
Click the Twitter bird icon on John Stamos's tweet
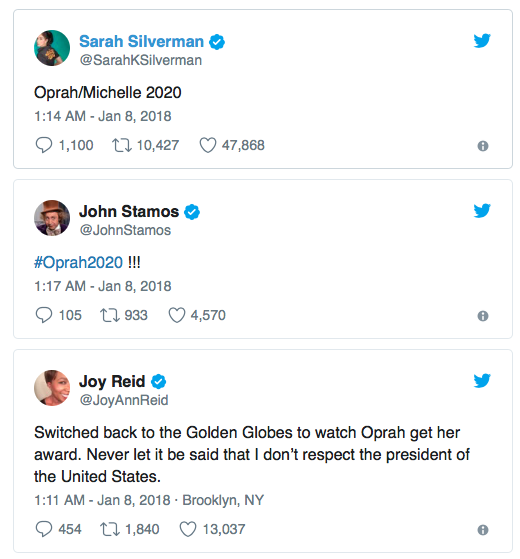482,210
